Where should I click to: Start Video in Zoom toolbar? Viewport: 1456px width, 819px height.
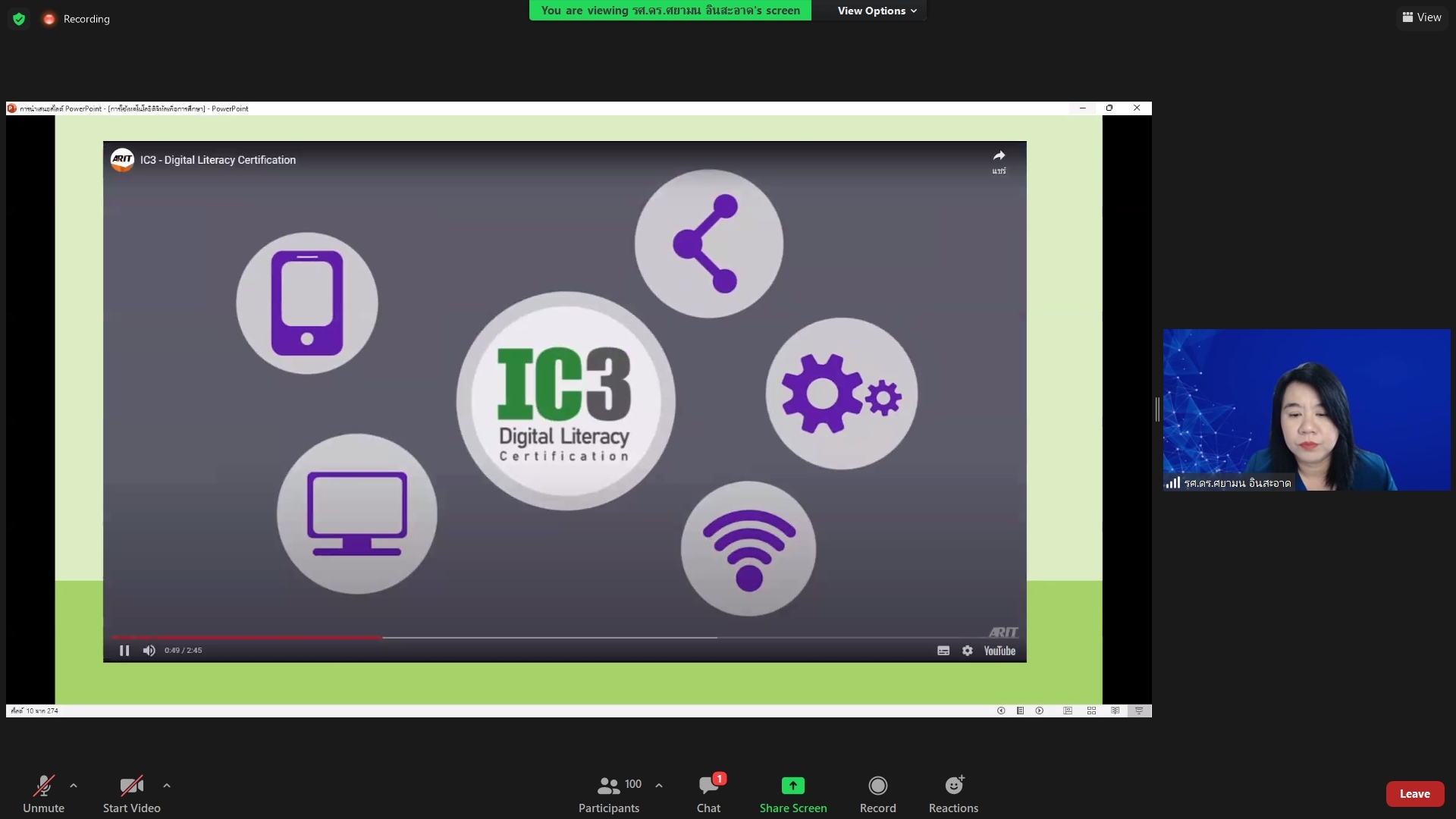click(x=131, y=793)
